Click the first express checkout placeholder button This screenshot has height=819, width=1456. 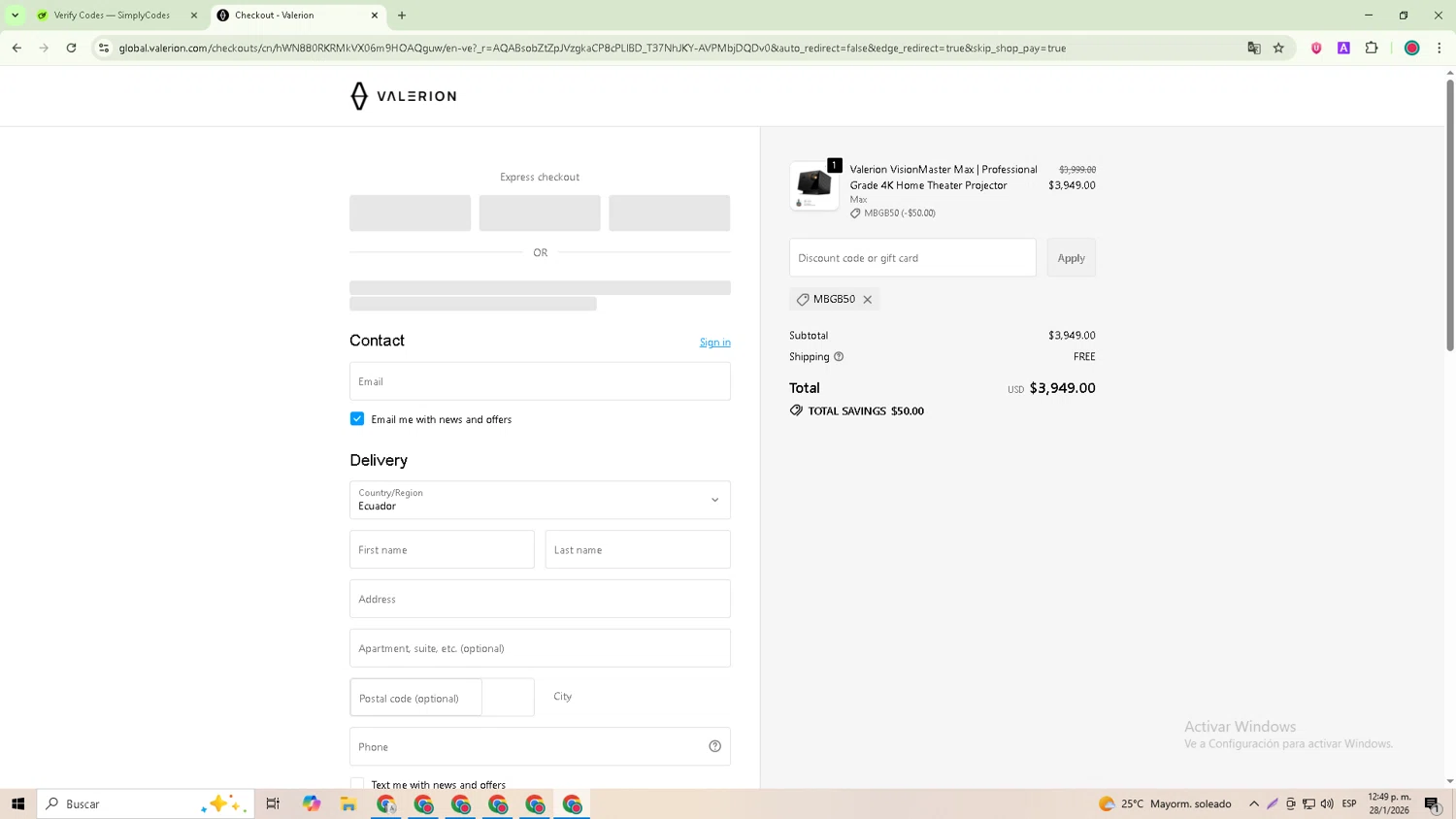click(x=410, y=213)
